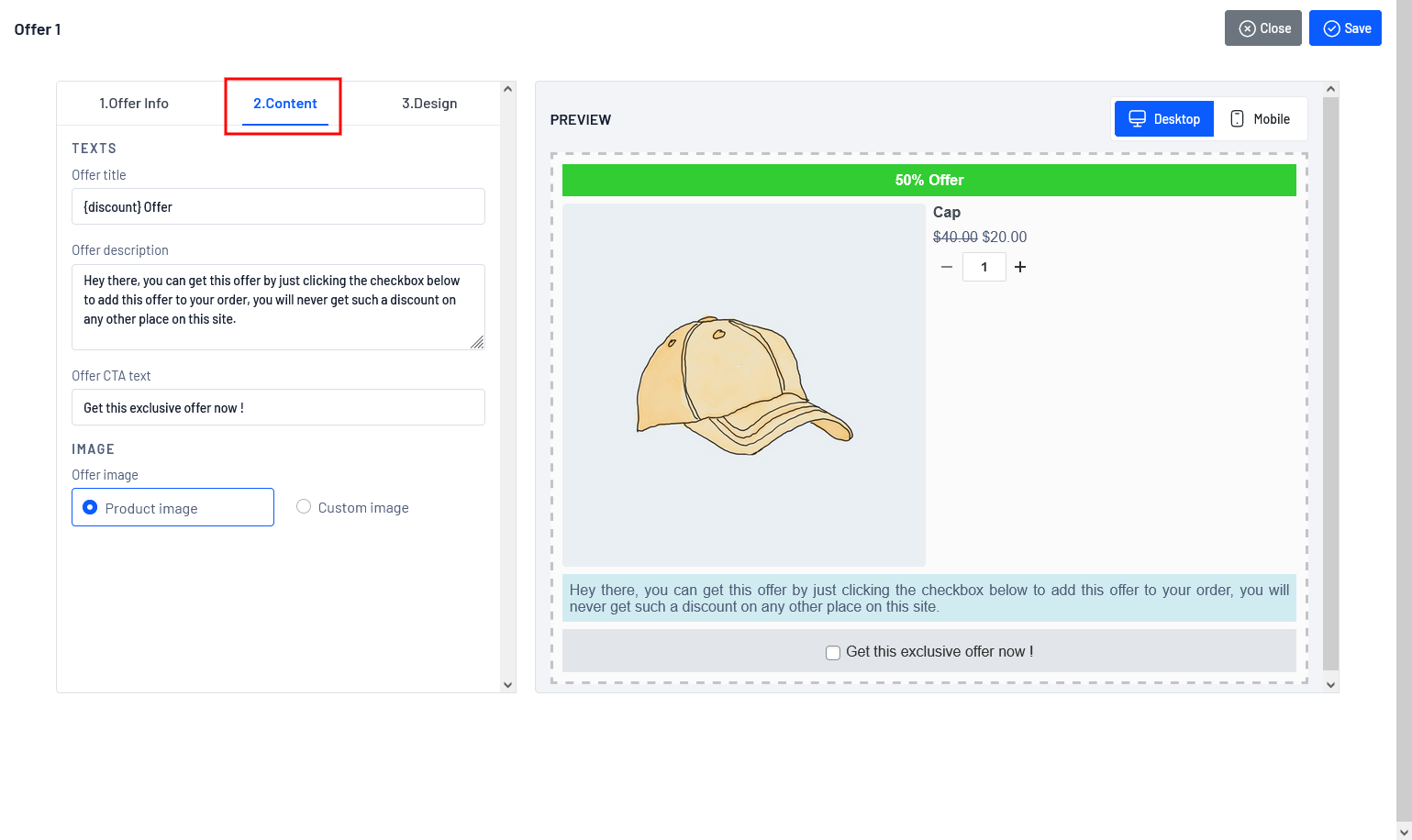Select the 2.Content tab
Image resolution: width=1412 pixels, height=840 pixels.
[x=284, y=104]
